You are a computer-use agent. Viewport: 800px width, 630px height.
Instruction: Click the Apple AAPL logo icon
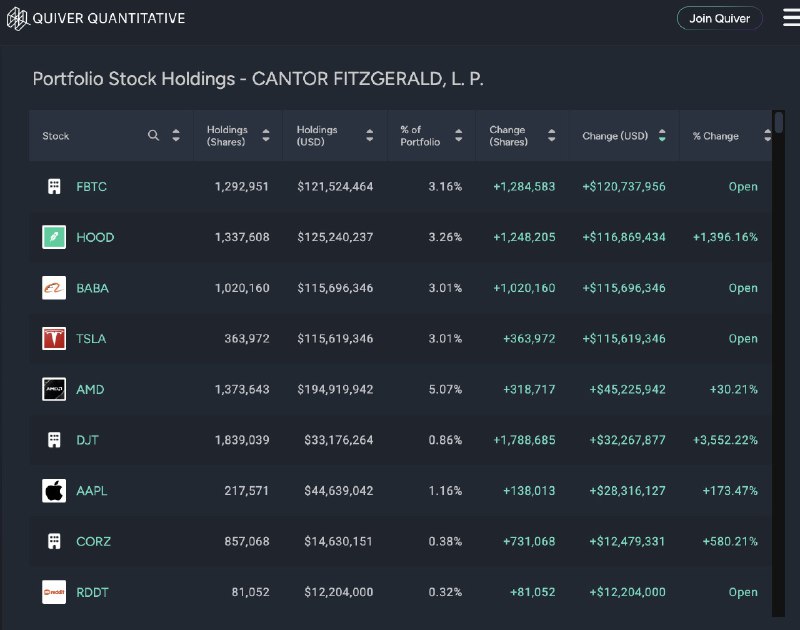tap(54, 491)
